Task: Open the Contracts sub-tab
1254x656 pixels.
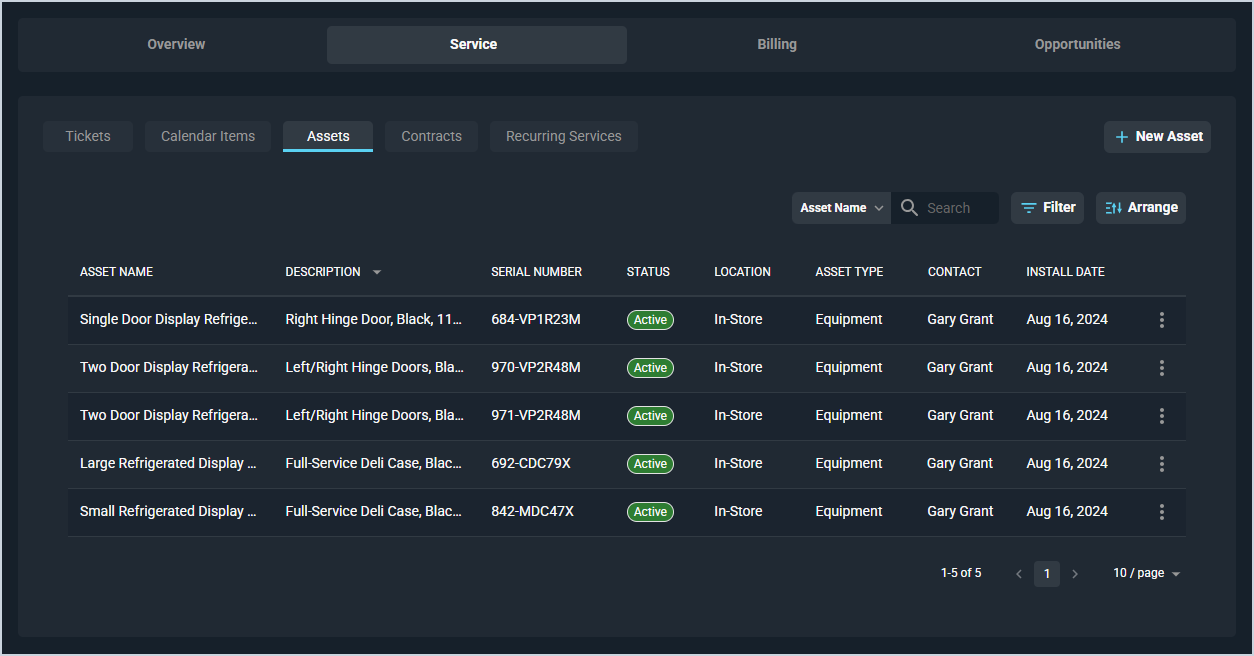Action: pos(431,136)
